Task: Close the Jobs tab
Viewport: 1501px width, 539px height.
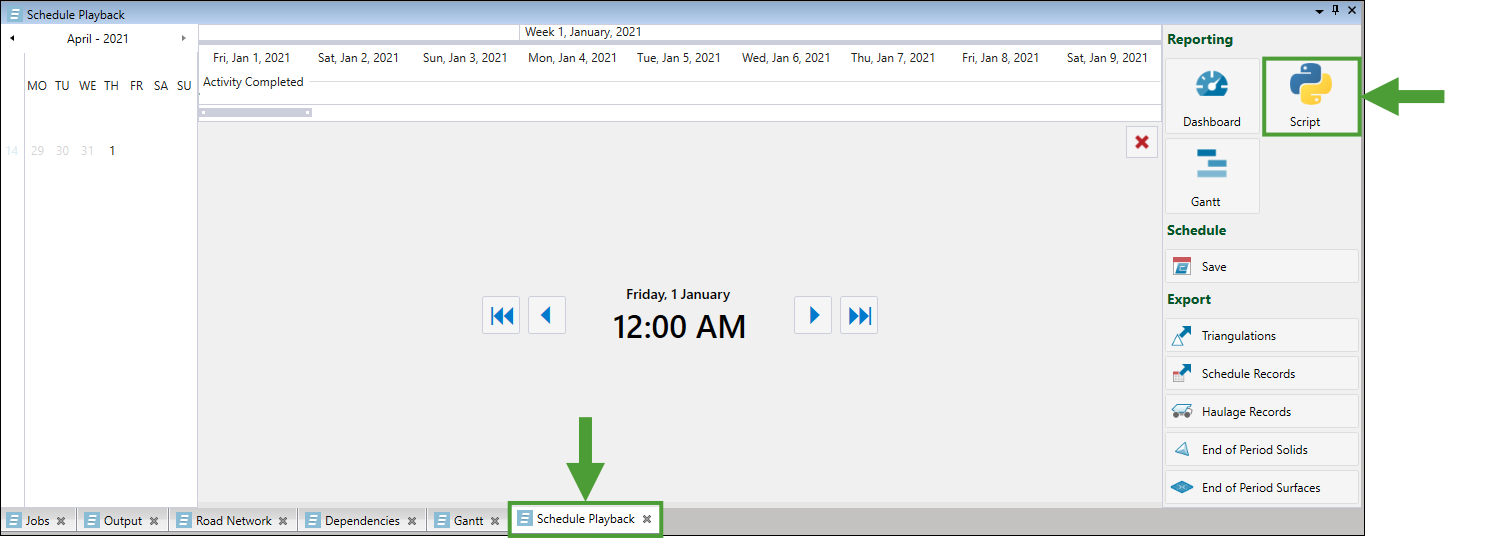Action: tap(61, 521)
